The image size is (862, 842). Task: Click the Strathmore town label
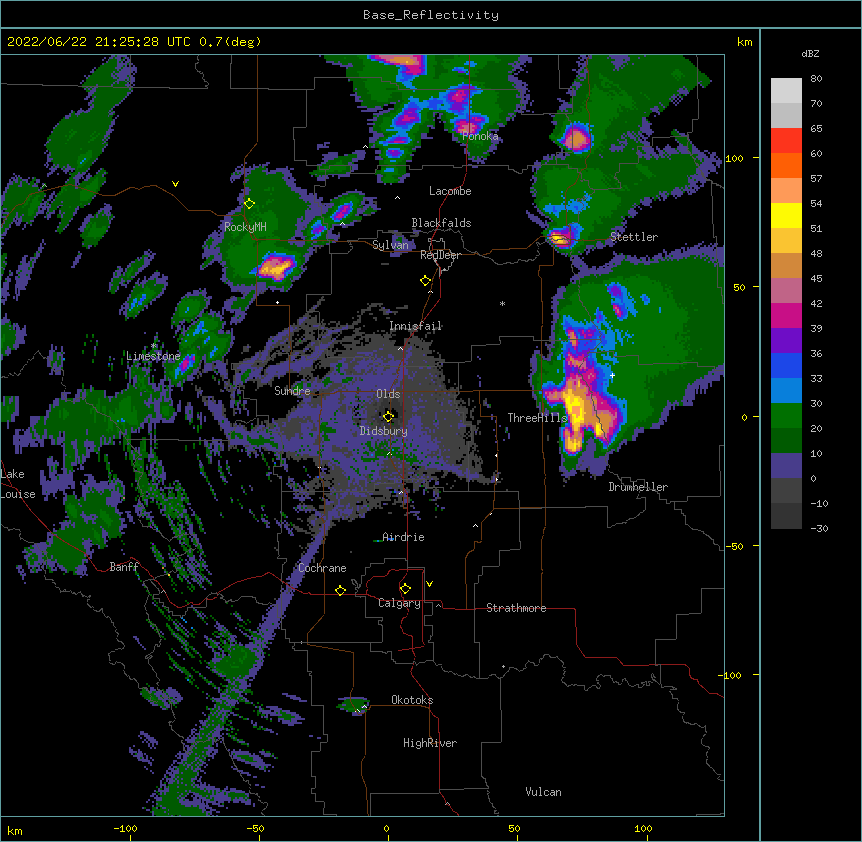[x=516, y=608]
